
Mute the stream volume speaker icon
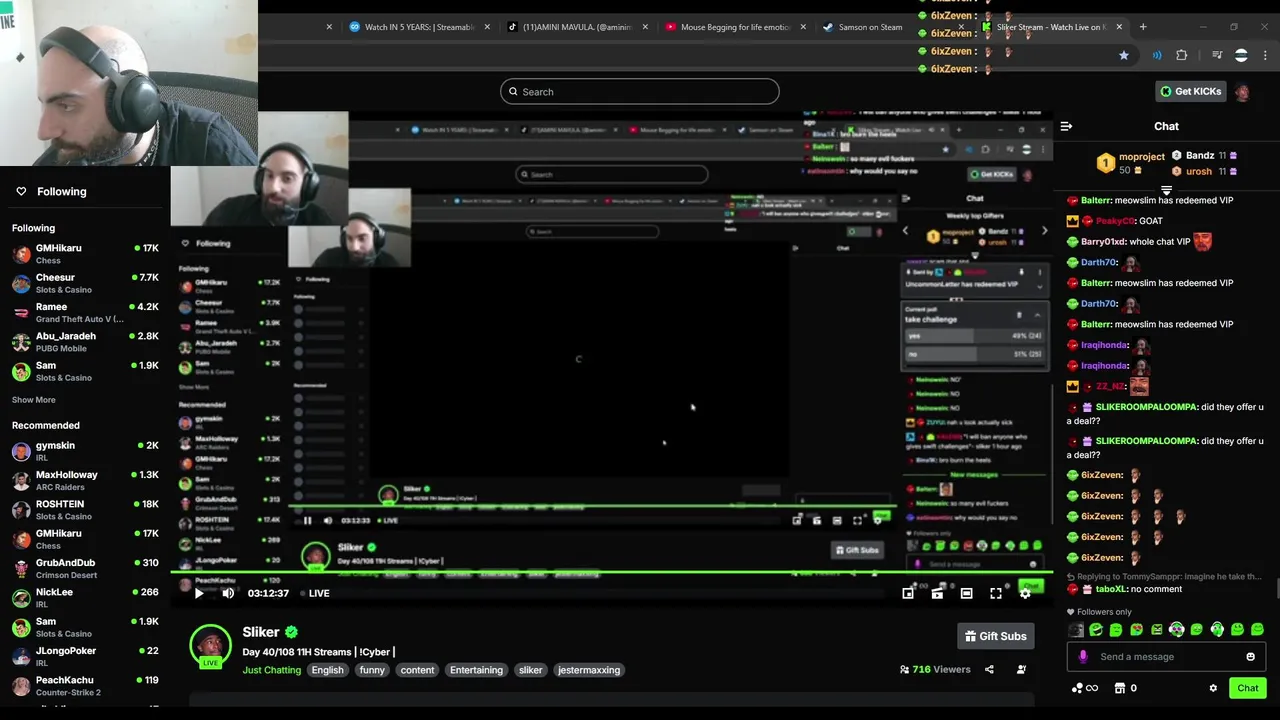point(228,593)
